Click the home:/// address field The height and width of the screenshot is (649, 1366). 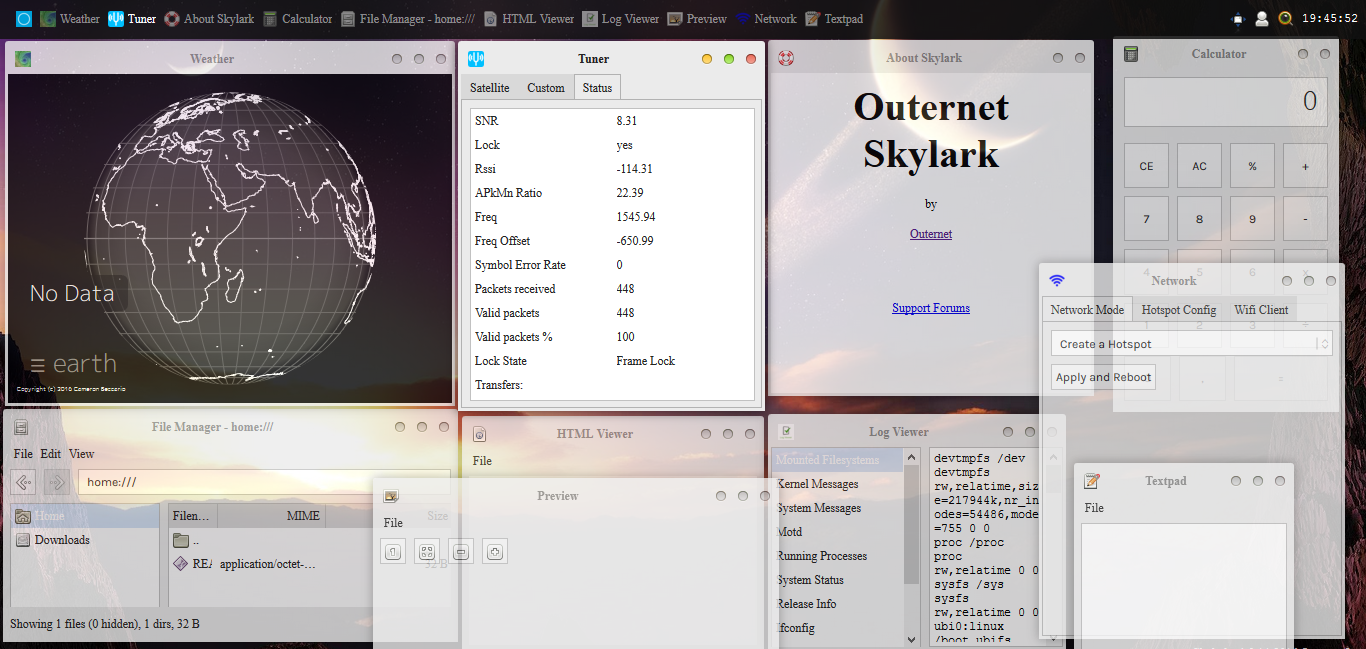pos(262,482)
